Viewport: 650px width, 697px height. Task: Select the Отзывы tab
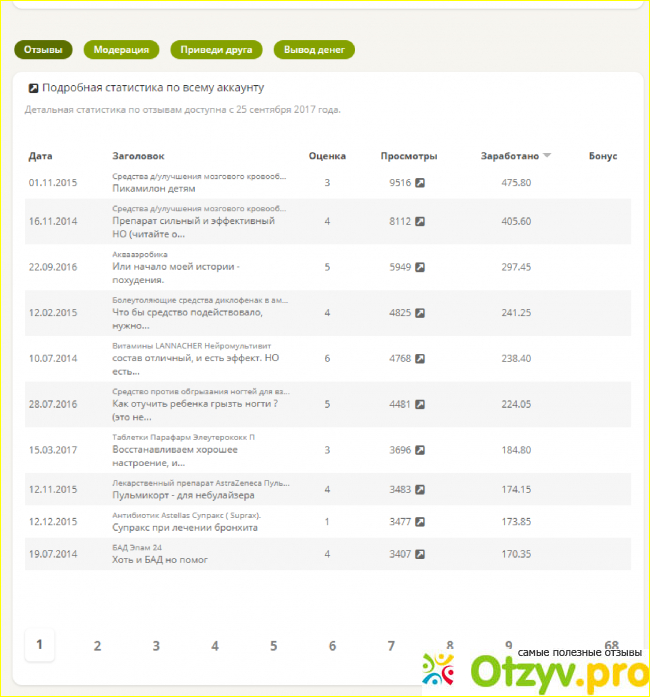tap(43, 50)
